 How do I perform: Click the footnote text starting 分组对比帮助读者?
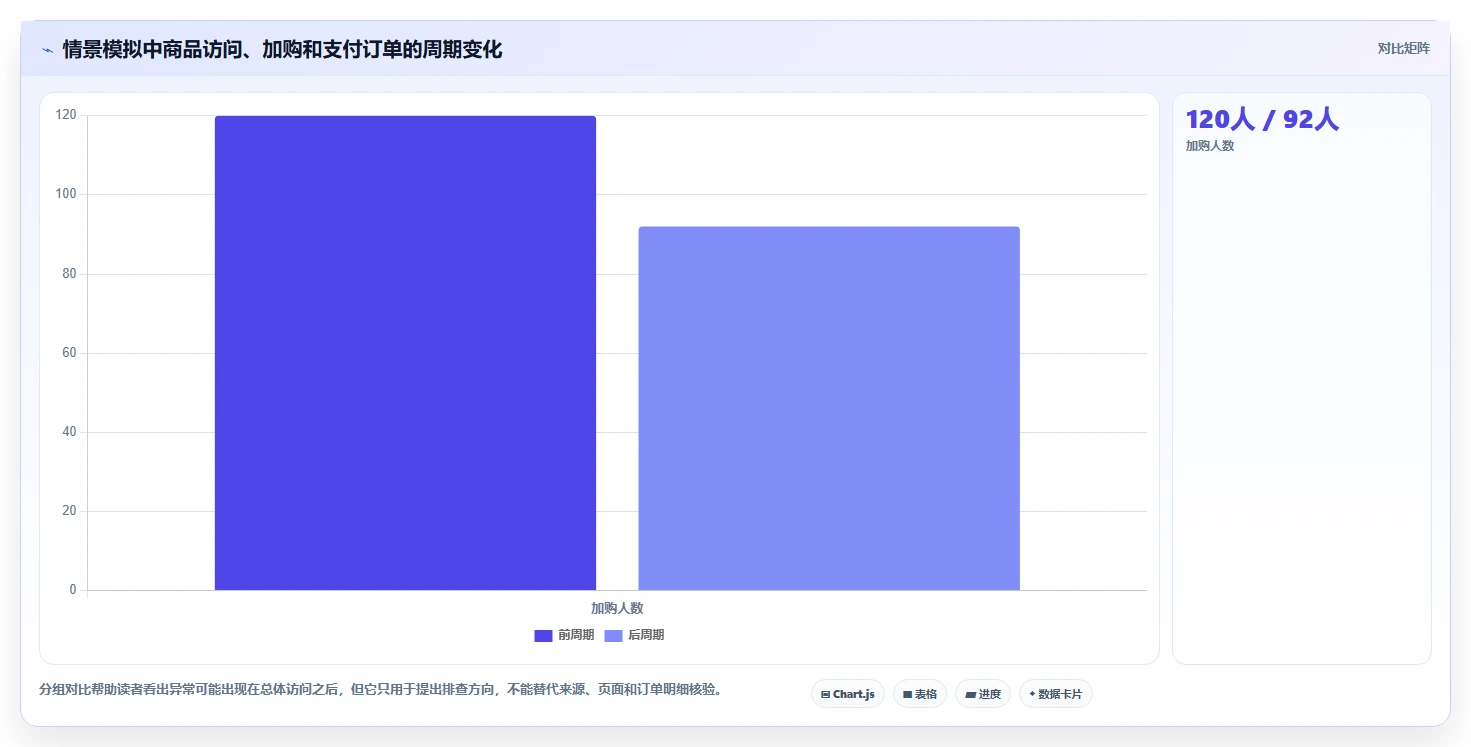coord(381,689)
